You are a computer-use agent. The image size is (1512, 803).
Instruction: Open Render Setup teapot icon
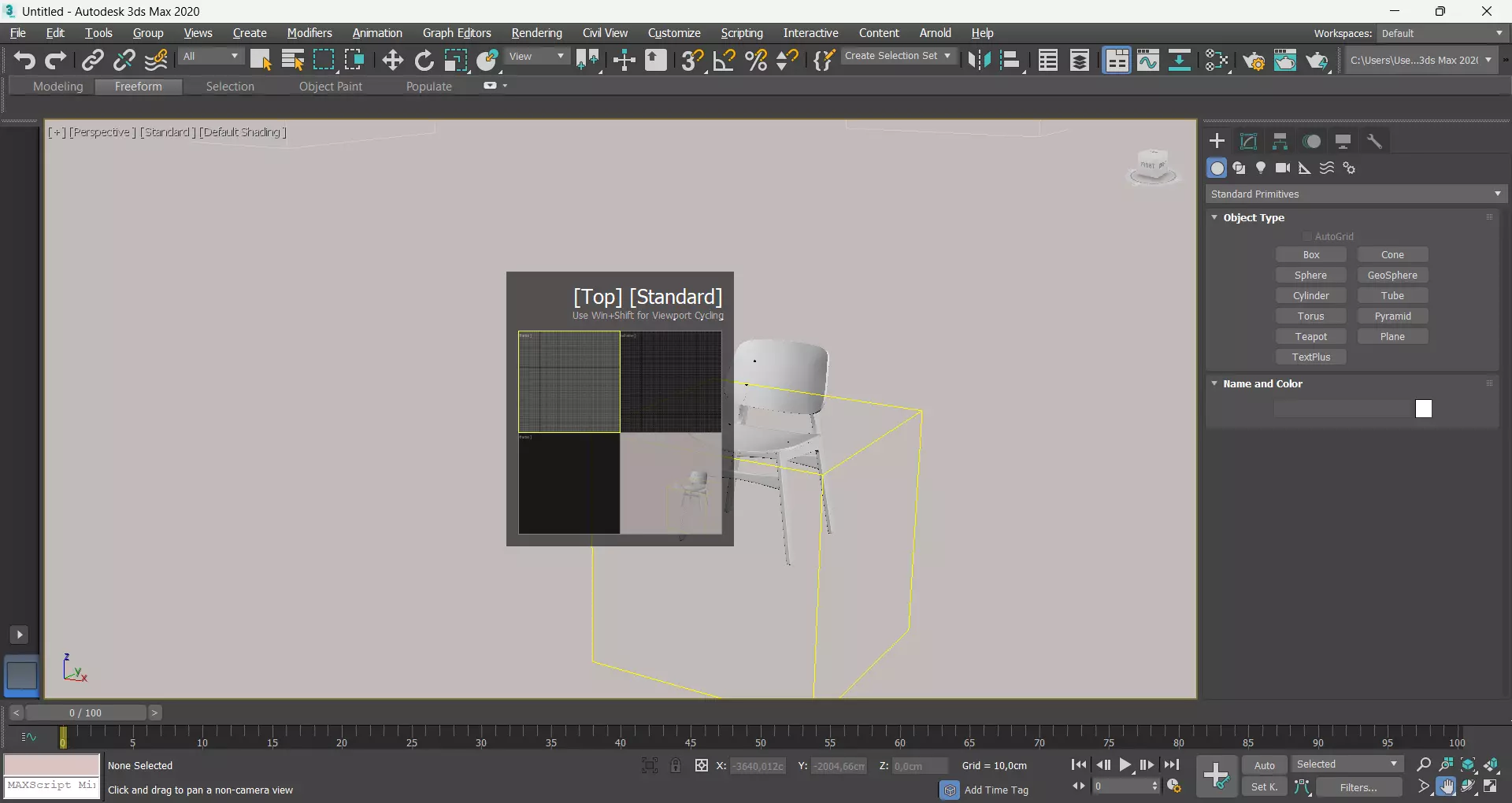1254,60
